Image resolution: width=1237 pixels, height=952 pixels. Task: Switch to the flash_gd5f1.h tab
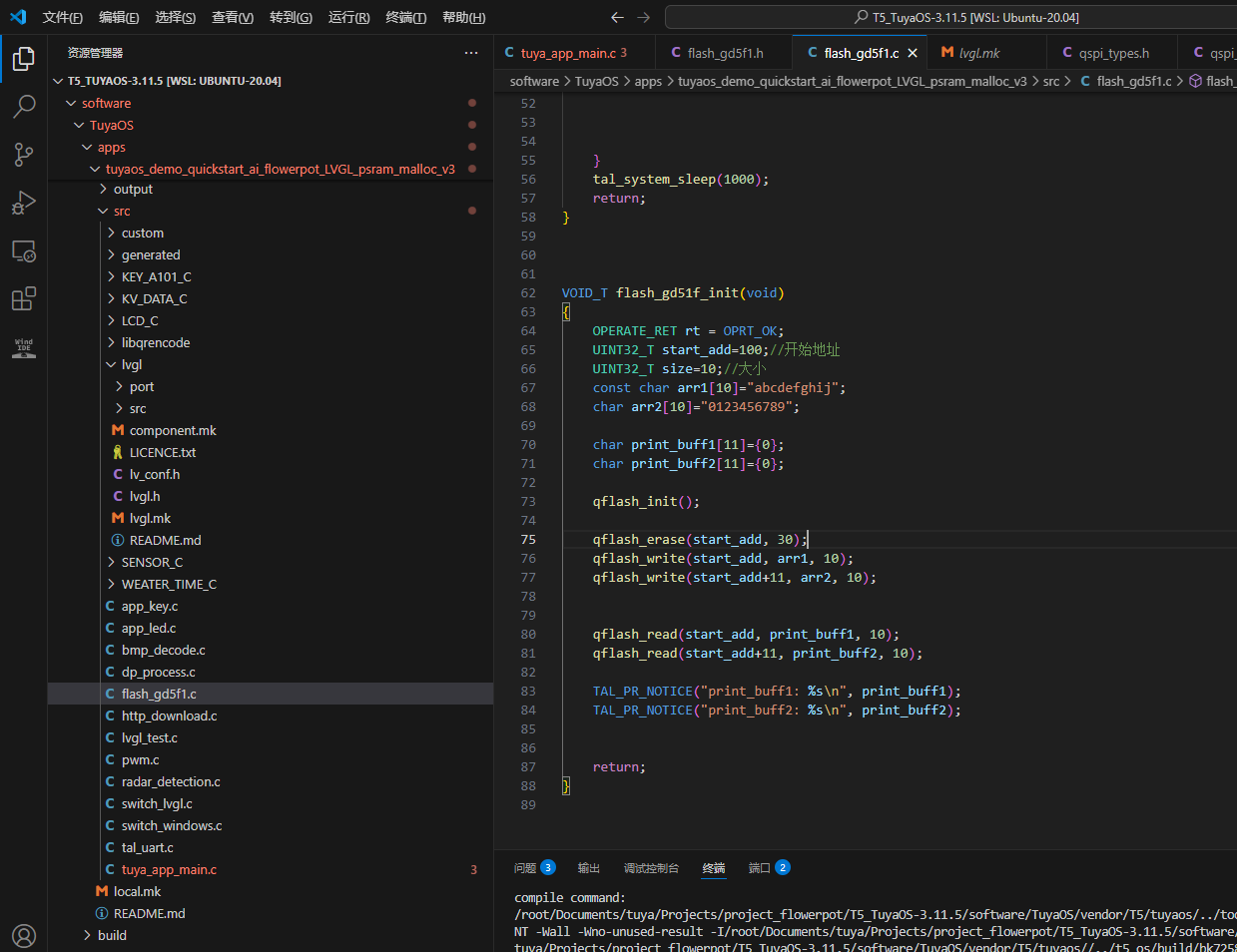click(725, 53)
